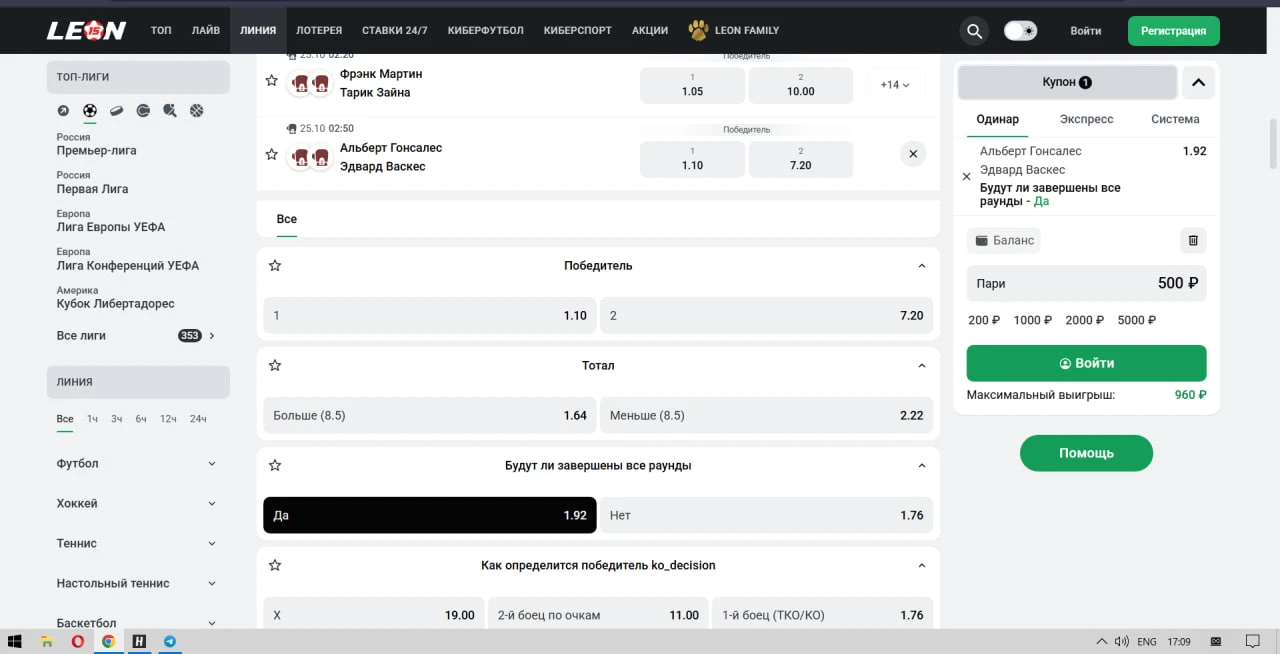Select the basketball icon under ТОП-ЛИГИ

[x=196, y=111]
